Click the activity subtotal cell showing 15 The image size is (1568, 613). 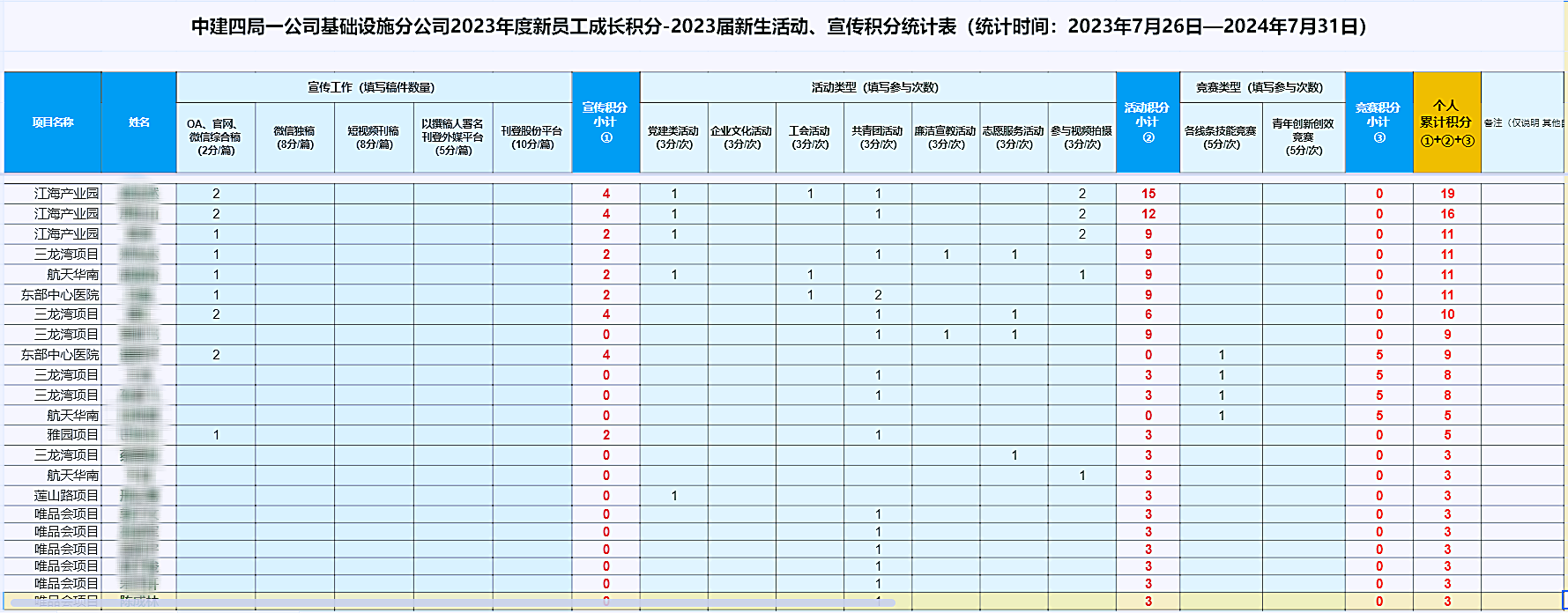1148,194
